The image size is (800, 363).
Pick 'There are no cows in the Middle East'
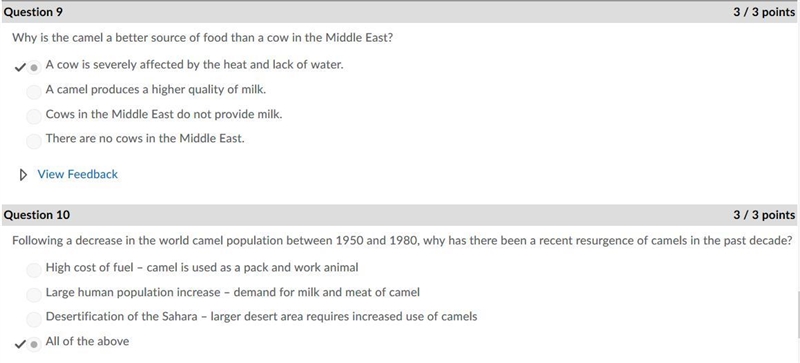34,141
